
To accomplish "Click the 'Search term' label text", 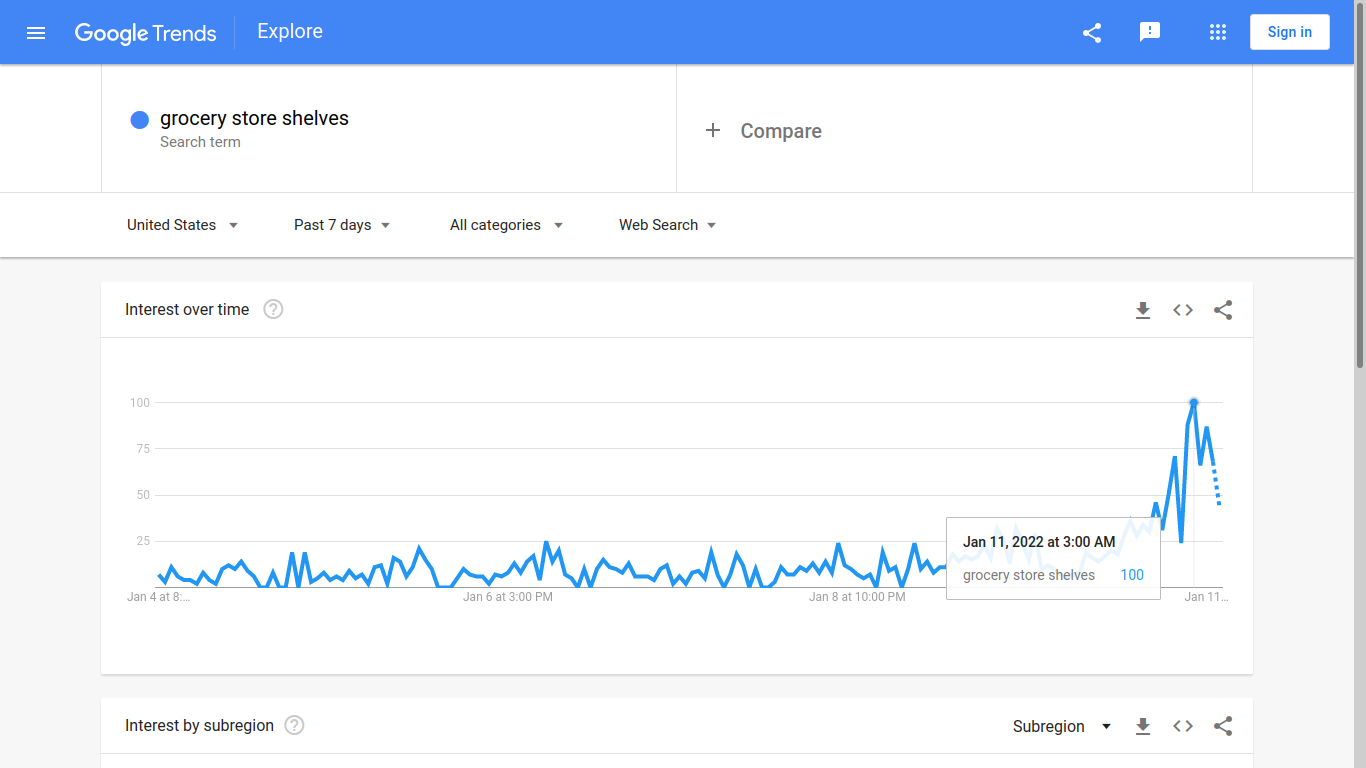I will (200, 142).
